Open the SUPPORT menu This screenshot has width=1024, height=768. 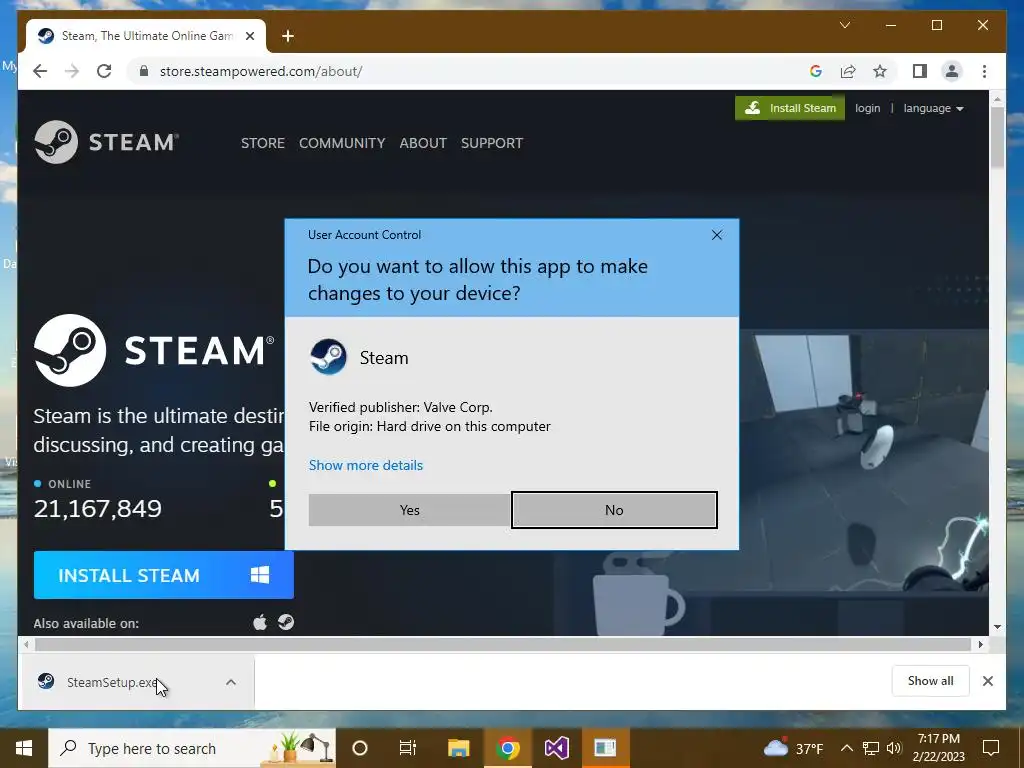(x=492, y=143)
